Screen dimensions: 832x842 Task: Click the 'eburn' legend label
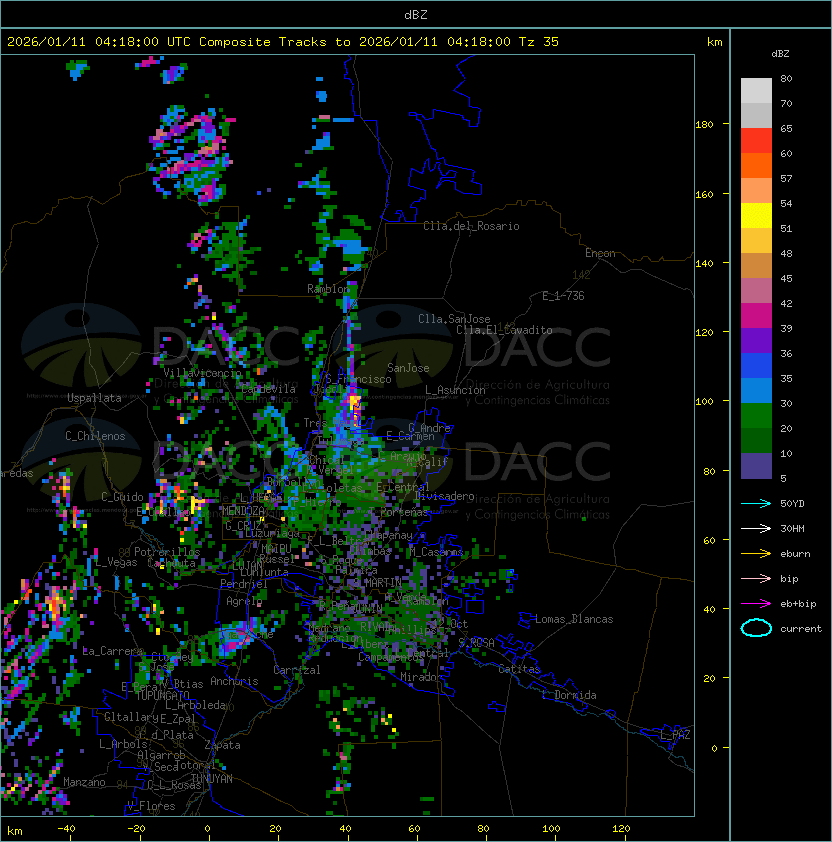click(x=795, y=554)
